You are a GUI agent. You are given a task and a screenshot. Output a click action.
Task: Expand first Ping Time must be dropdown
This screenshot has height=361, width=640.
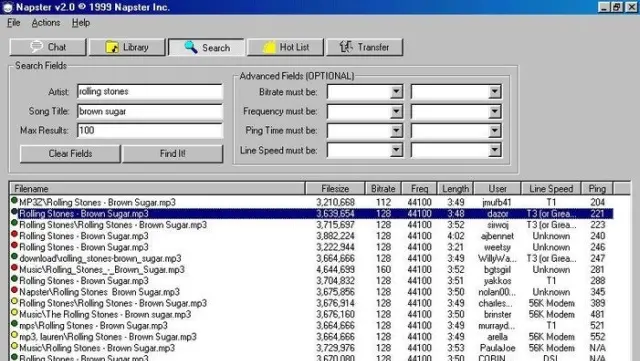point(396,131)
